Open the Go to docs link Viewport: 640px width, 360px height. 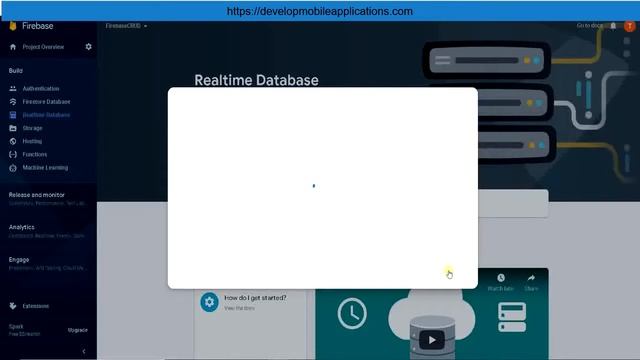(x=589, y=25)
